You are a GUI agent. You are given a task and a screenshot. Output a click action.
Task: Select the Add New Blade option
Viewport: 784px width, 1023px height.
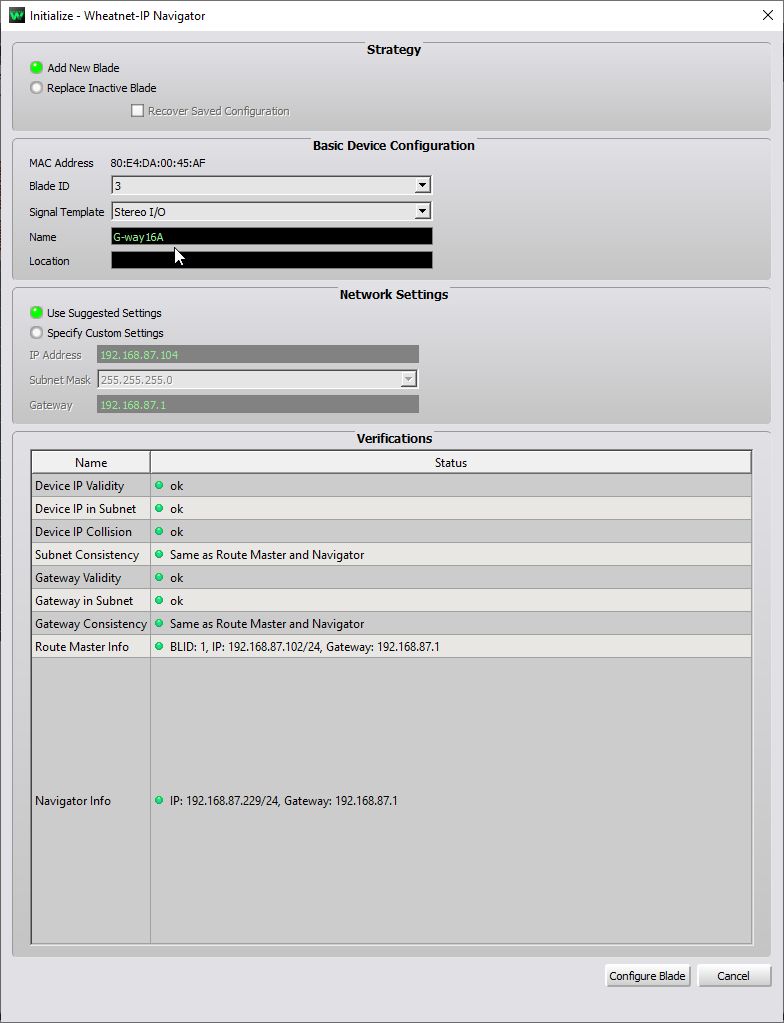coord(37,68)
